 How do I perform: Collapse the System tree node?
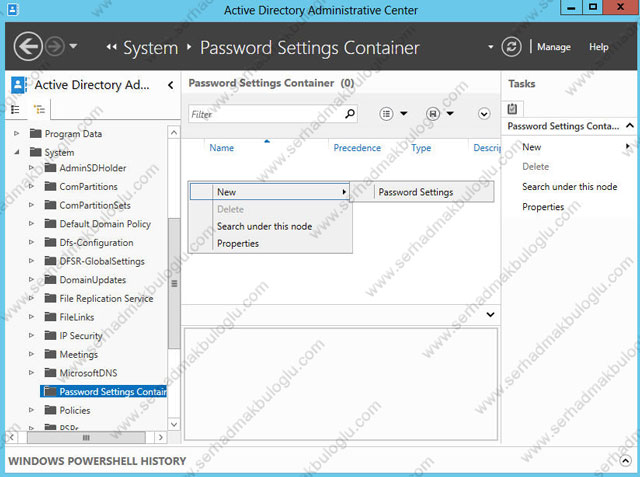tap(16, 152)
